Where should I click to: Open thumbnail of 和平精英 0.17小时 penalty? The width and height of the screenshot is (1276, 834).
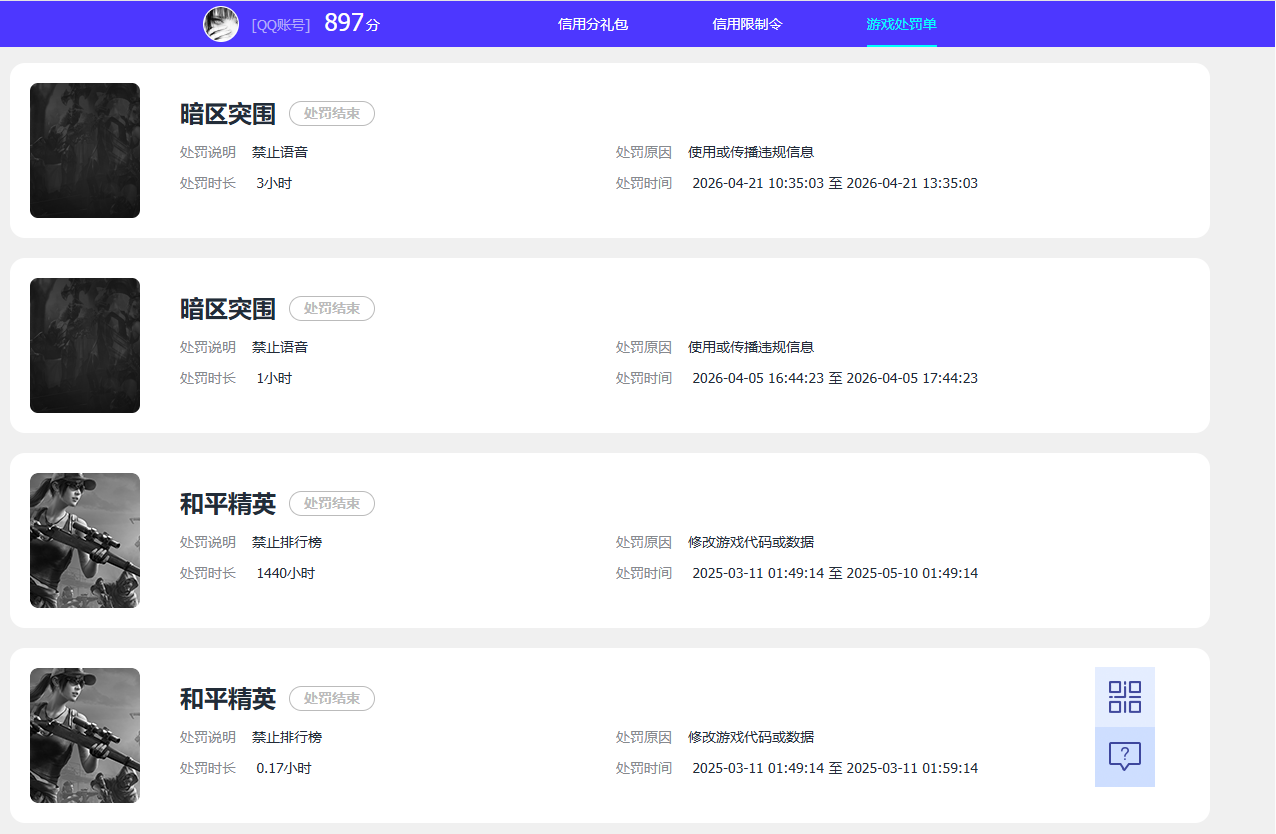click(x=85, y=735)
